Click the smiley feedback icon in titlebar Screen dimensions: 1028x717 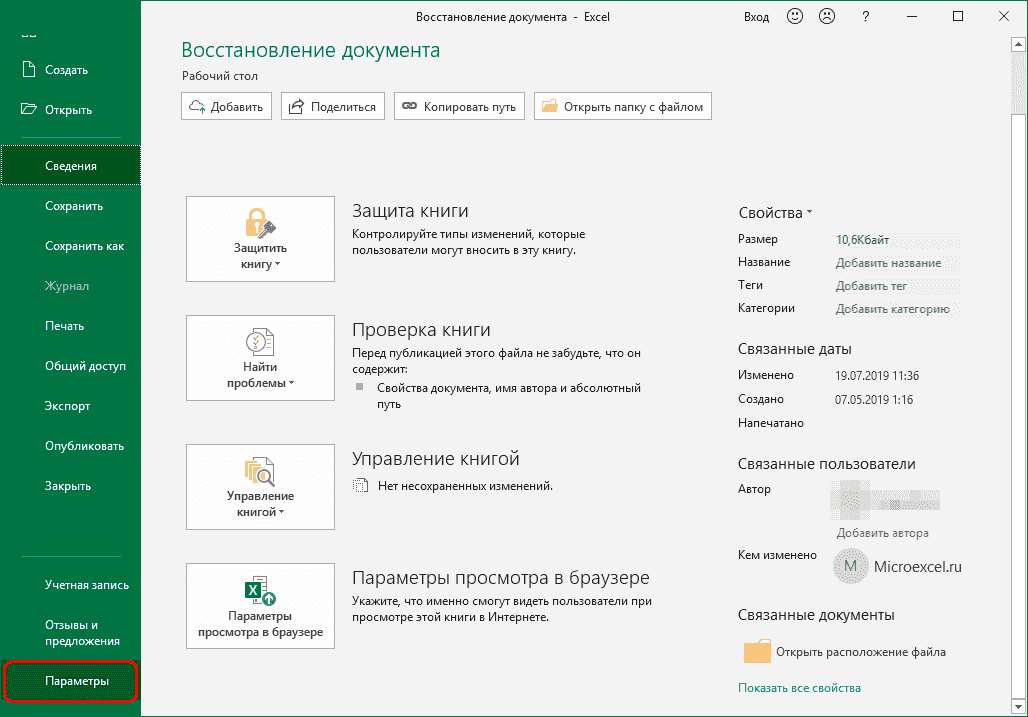coord(794,16)
